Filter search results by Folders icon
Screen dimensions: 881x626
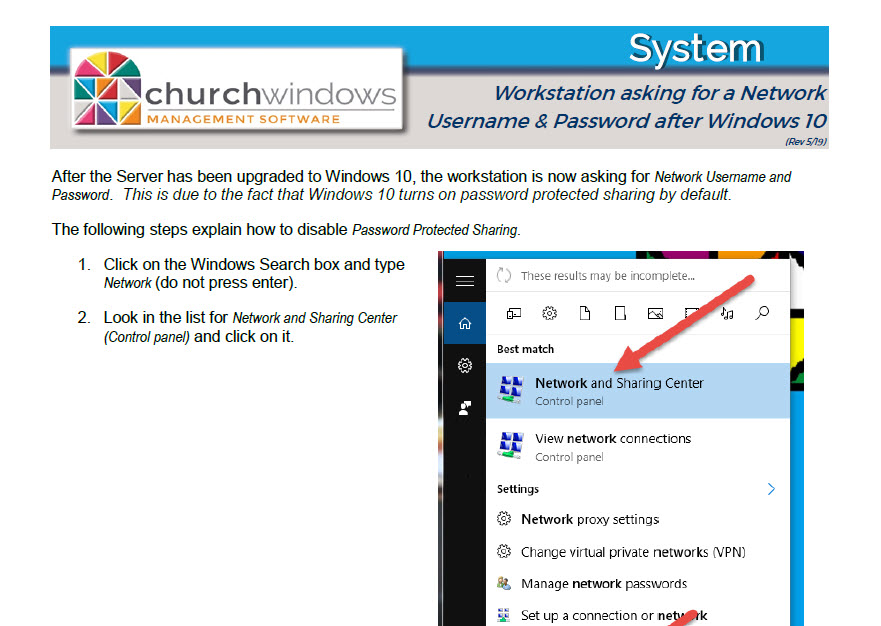(620, 314)
